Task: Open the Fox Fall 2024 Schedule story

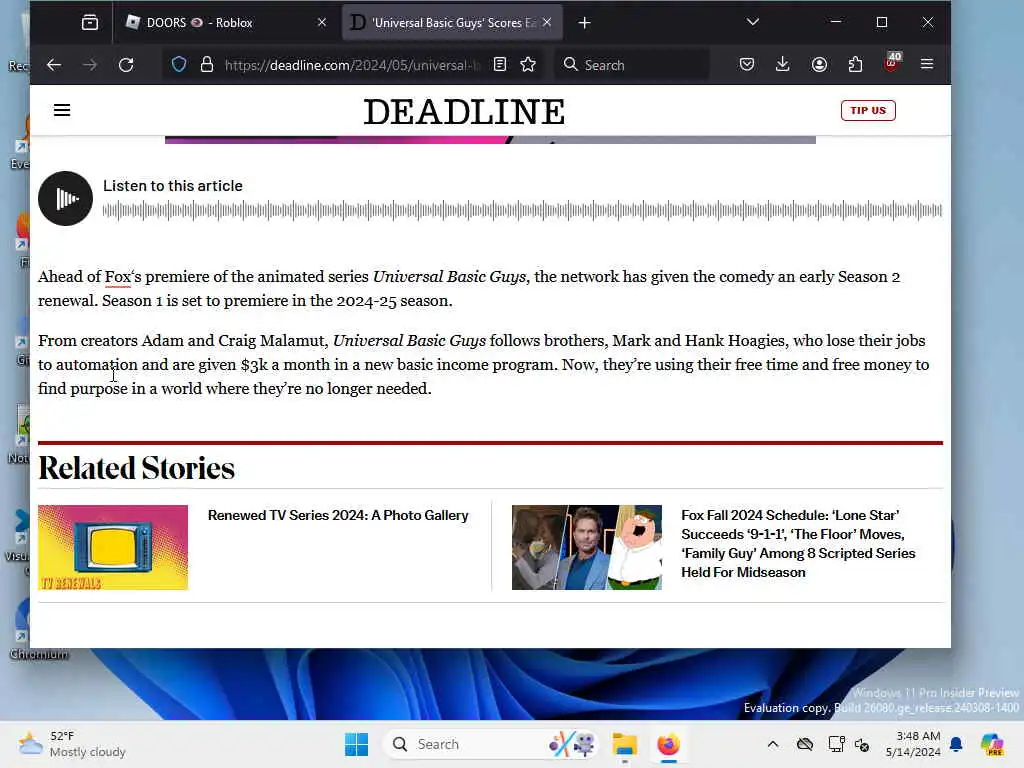Action: pos(798,543)
